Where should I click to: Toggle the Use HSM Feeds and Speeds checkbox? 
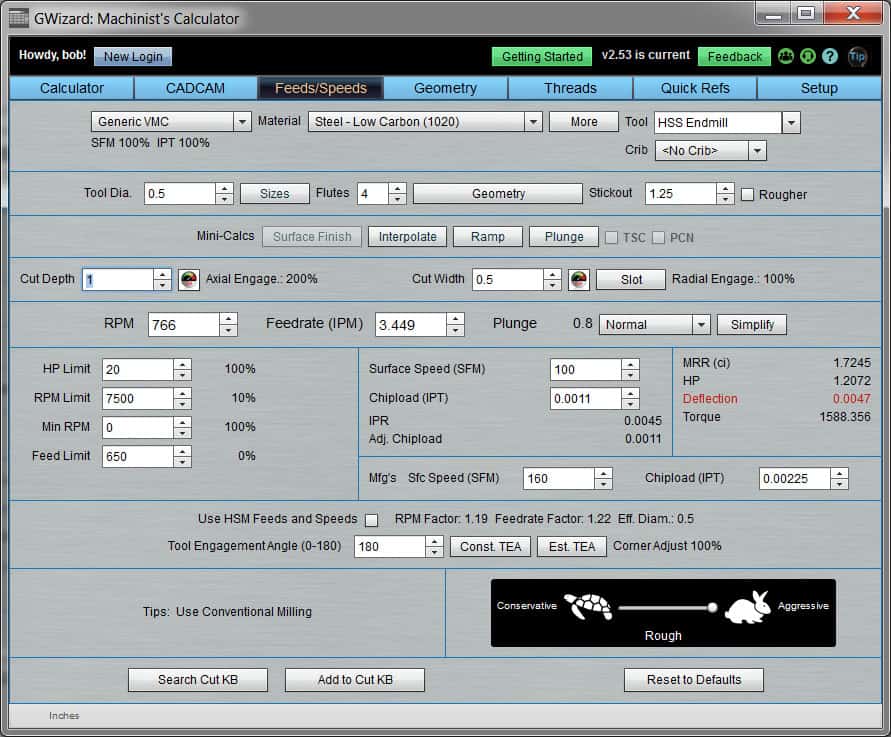(370, 519)
